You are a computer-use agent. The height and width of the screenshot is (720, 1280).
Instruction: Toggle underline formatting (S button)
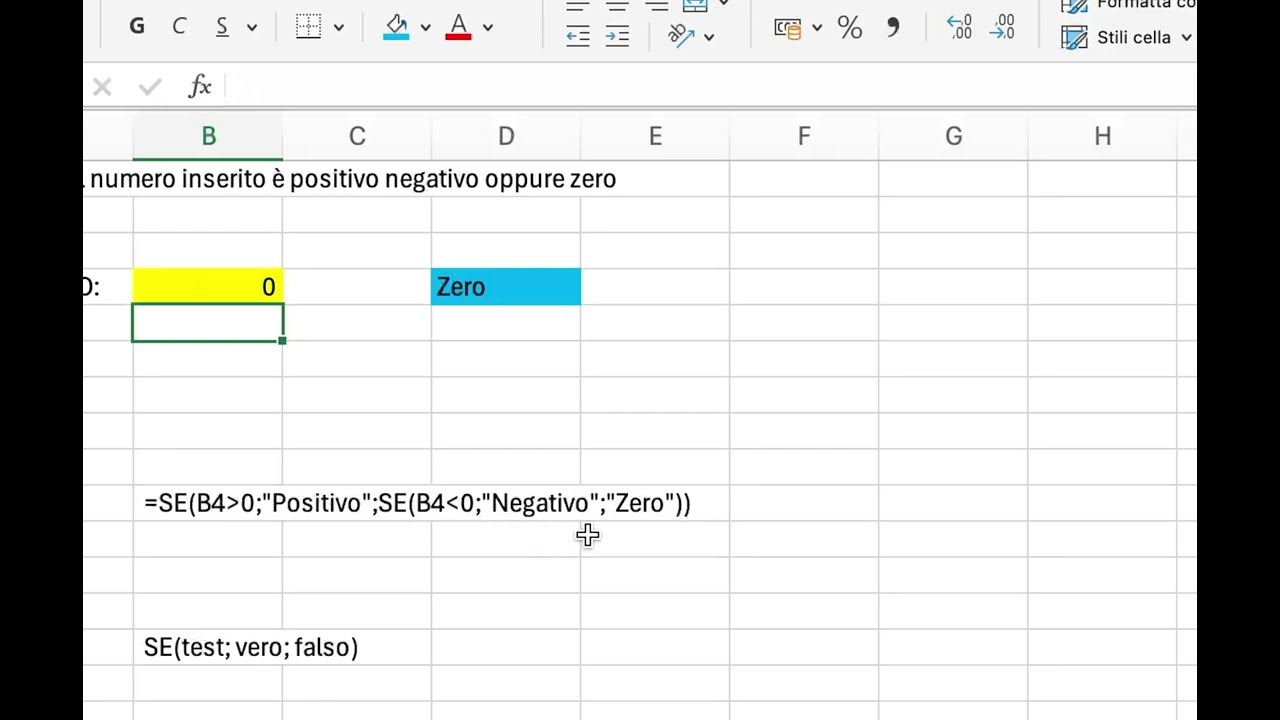tap(222, 27)
